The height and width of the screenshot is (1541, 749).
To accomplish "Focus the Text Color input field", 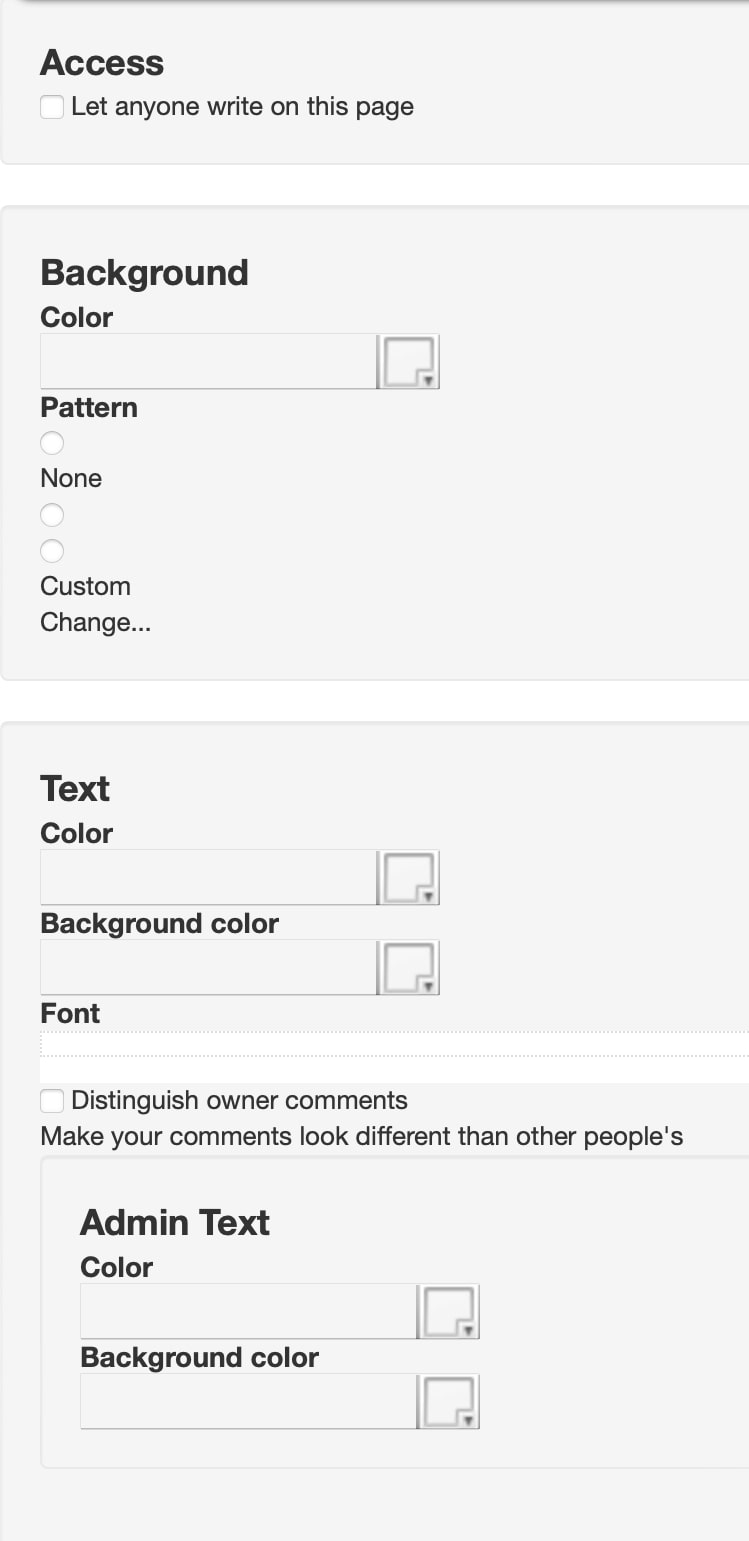I will click(208, 877).
